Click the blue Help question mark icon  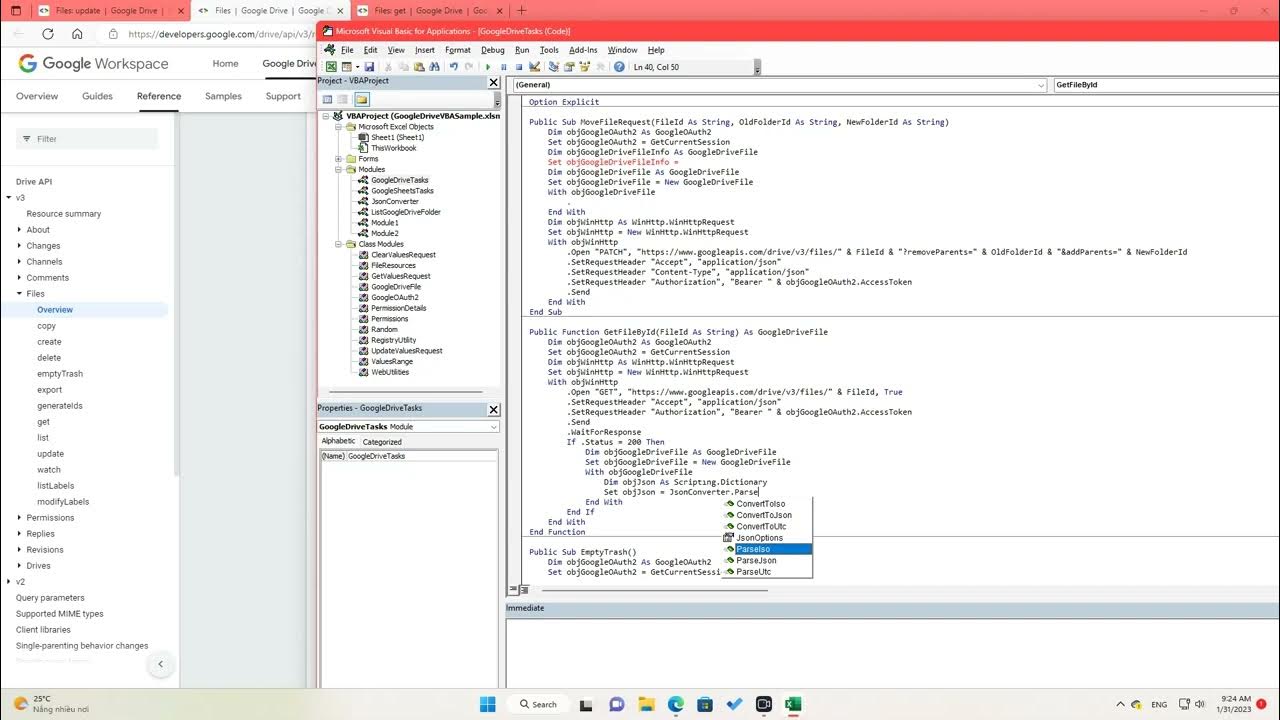point(619,67)
